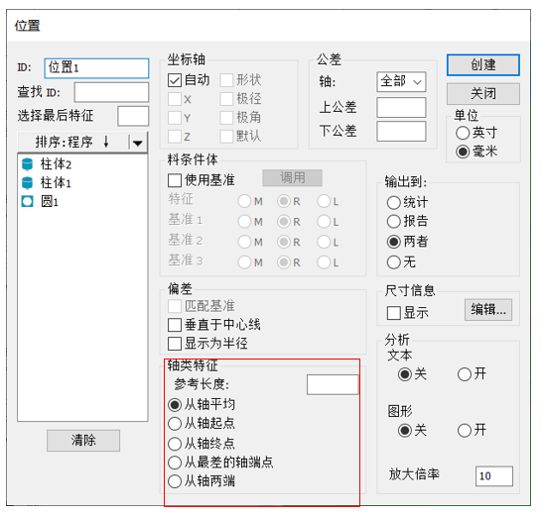Choose 从轴两端 radio button
The width and height of the screenshot is (542, 516).
point(175,481)
